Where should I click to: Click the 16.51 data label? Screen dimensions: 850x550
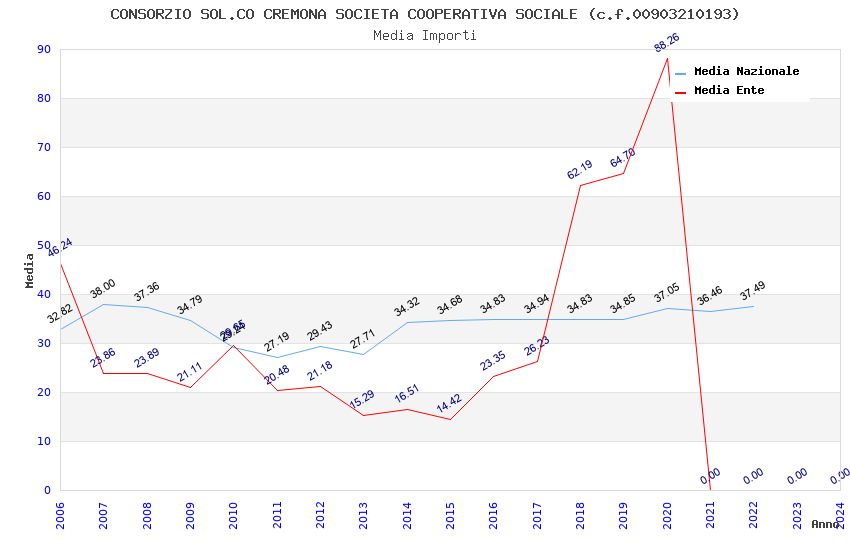pos(407,394)
